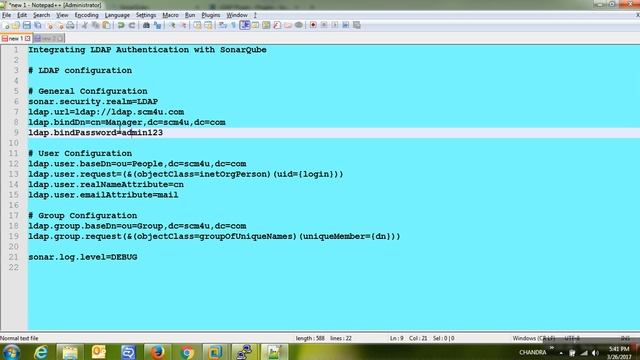Viewport: 640px width, 360px height.
Task: Open the Windows Start button
Action: (11, 352)
